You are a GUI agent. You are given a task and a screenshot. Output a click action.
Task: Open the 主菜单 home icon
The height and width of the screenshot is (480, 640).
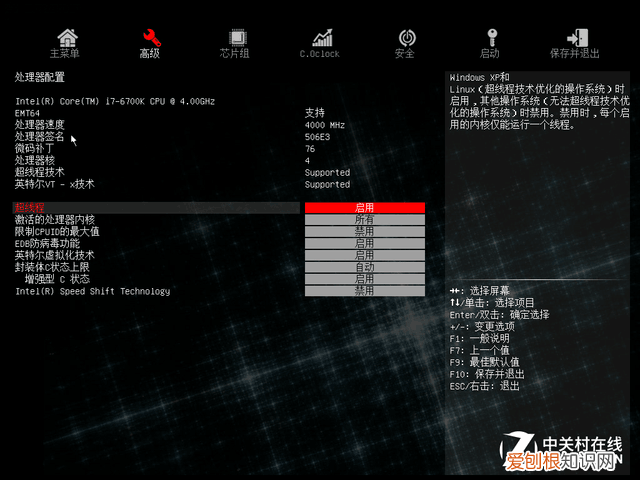66,37
